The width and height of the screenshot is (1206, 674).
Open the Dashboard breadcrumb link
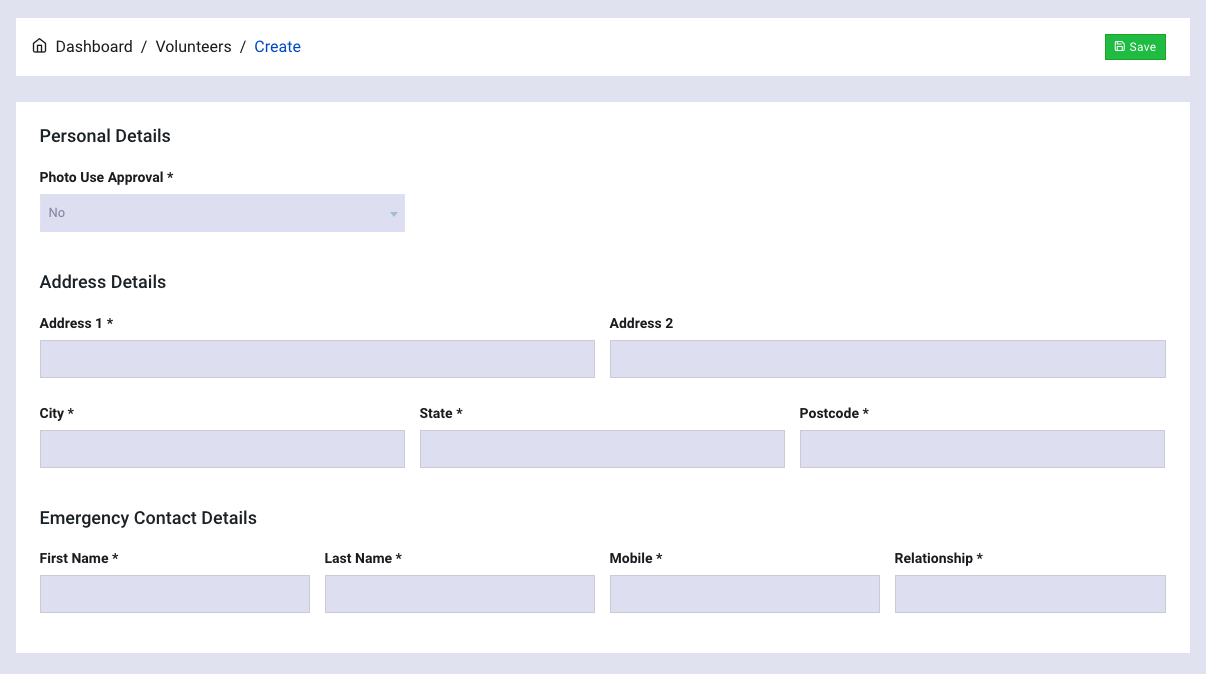[94, 47]
